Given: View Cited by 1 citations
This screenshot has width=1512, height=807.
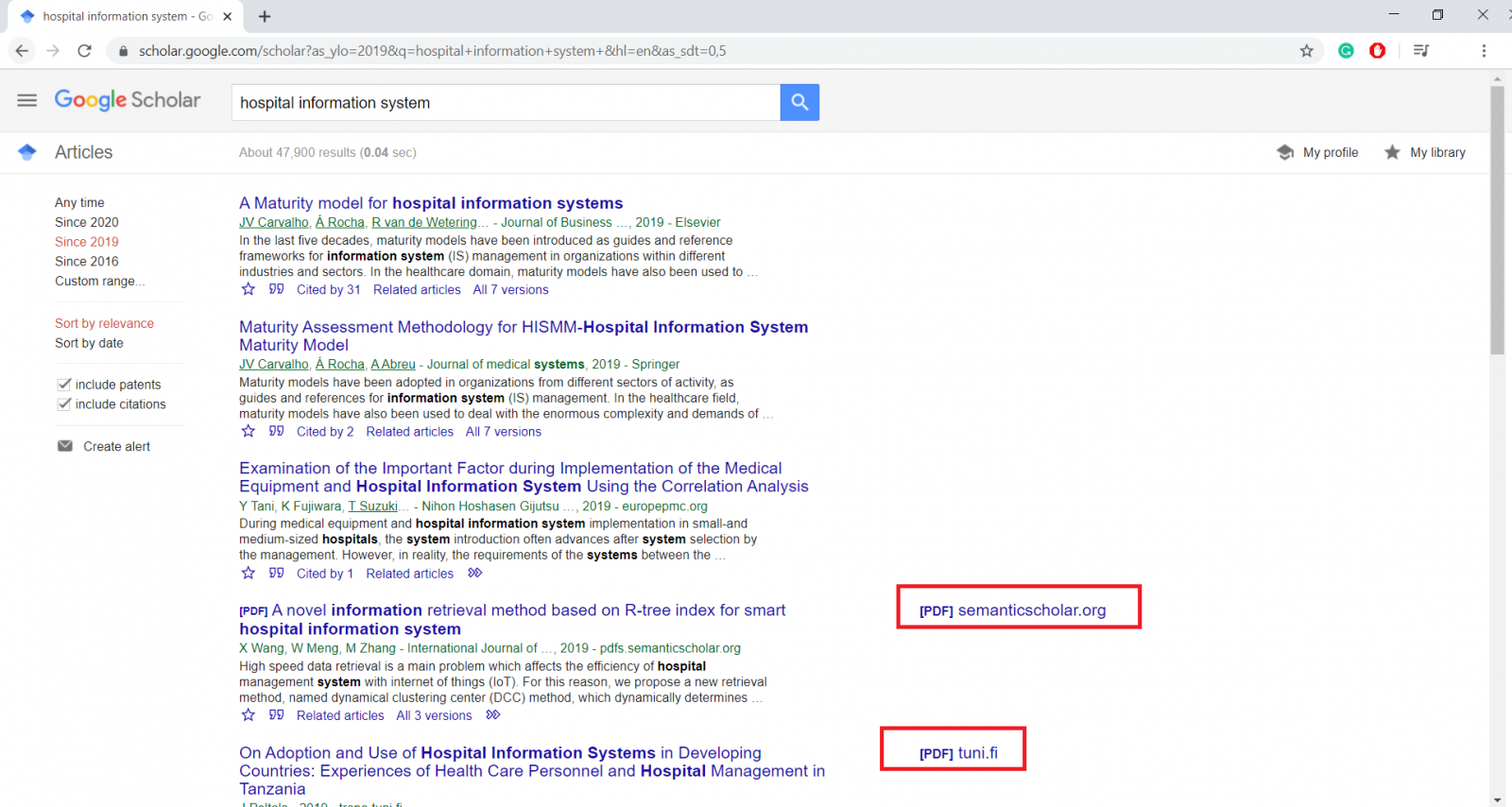Looking at the screenshot, I should [325, 573].
